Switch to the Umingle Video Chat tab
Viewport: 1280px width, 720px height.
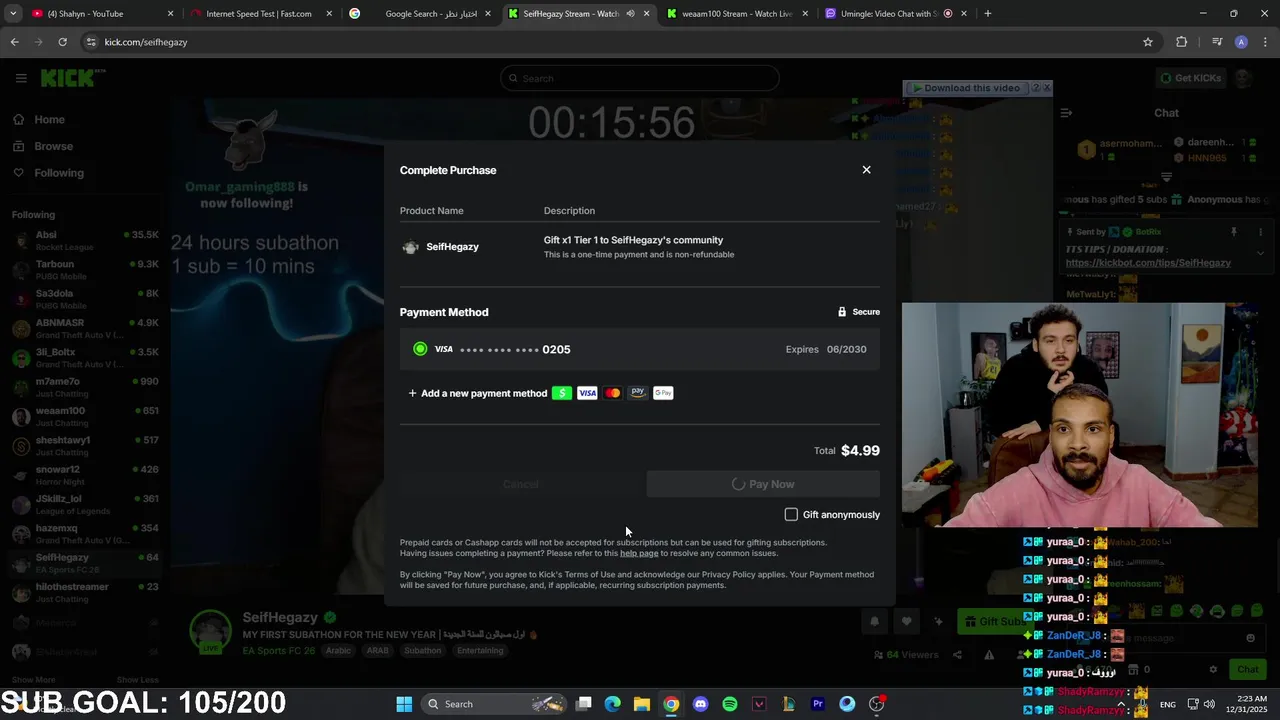pos(895,14)
